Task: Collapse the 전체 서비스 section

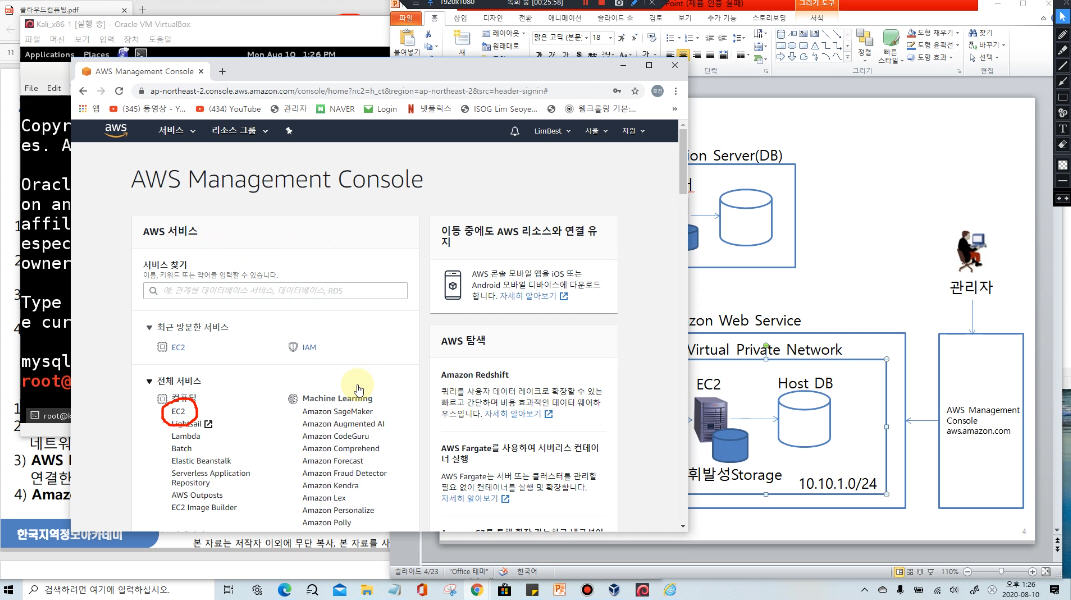Action: coord(149,381)
